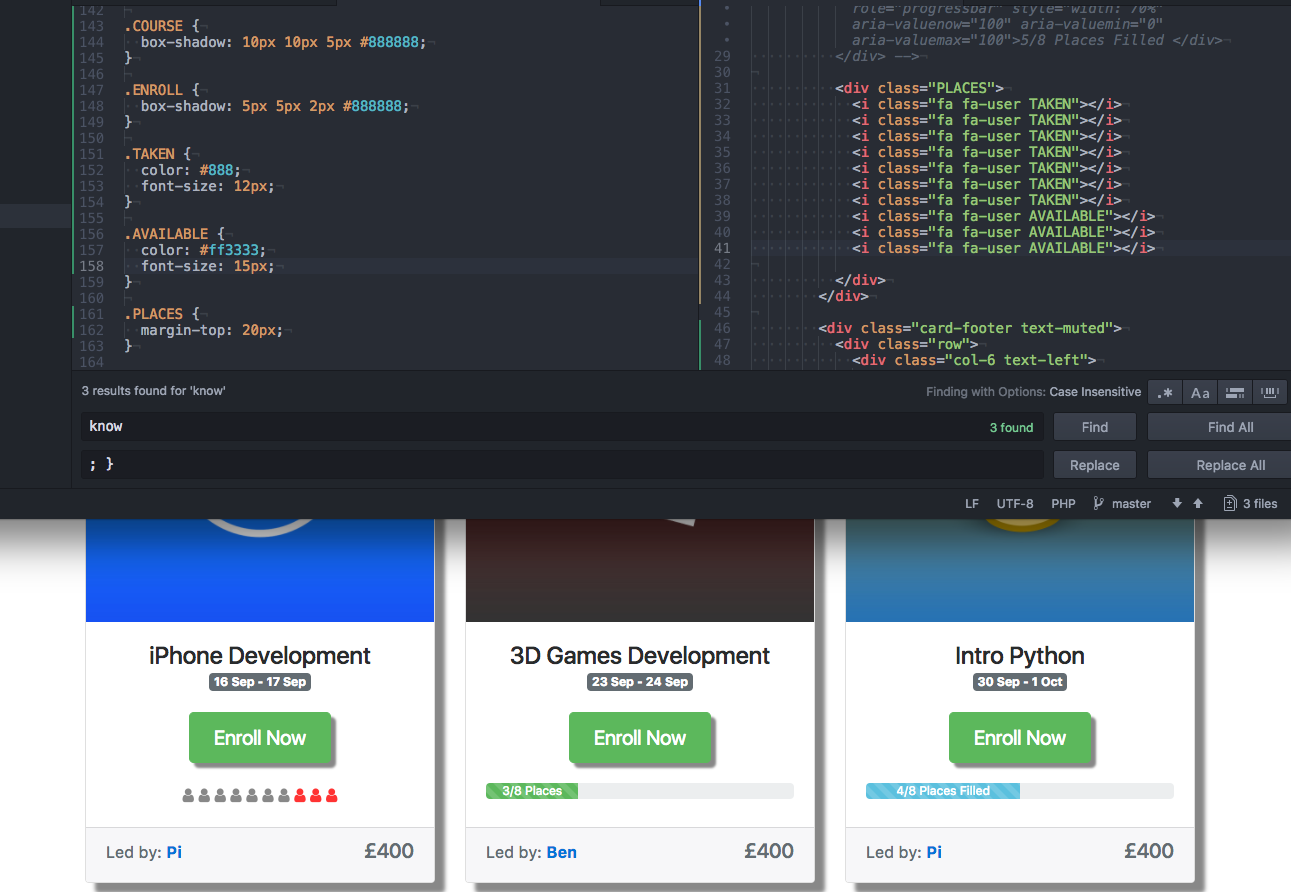Click the £400 price on the 3D Games card
Screen dimensions: 1291x892
(x=769, y=851)
